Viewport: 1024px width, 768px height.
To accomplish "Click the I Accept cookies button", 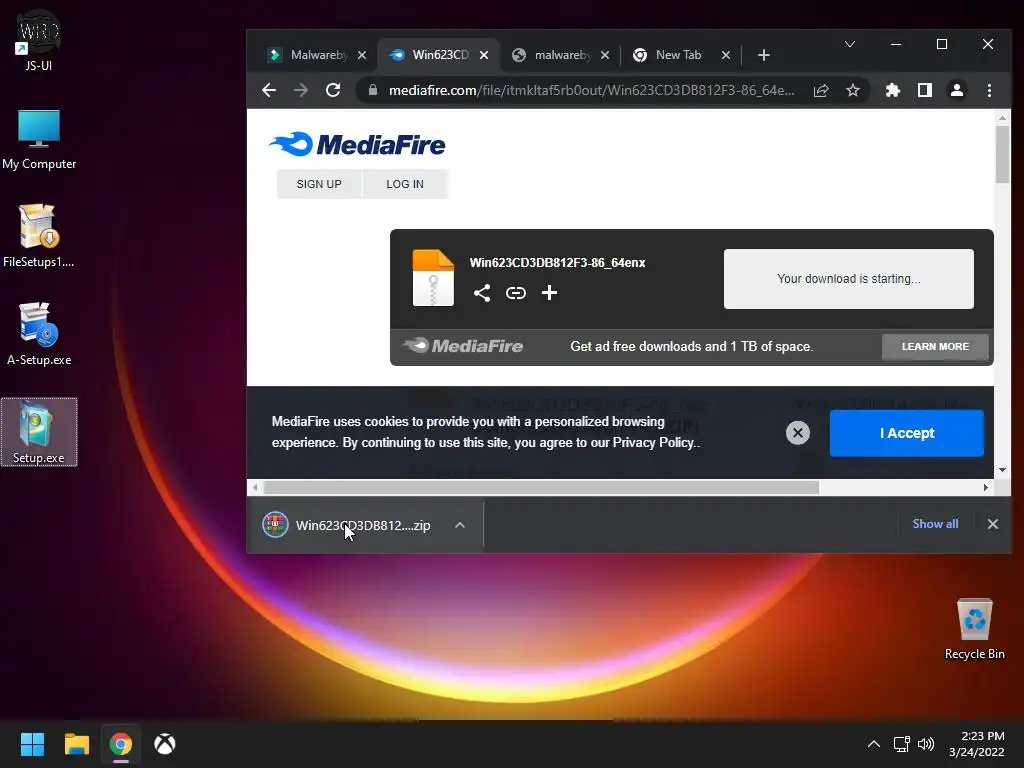I will [906, 433].
